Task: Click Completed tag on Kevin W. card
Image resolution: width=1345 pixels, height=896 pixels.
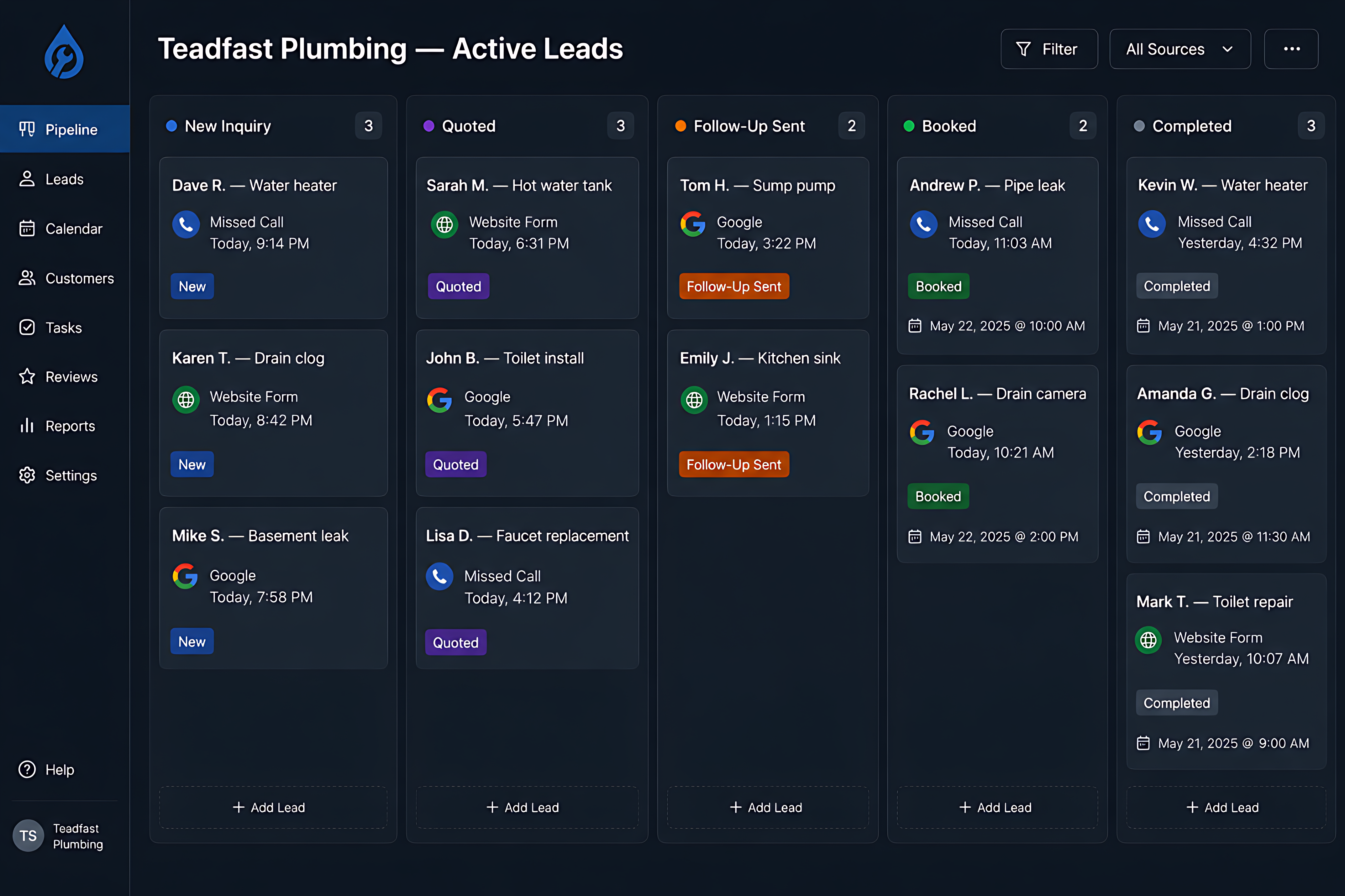Action: coord(1177,286)
